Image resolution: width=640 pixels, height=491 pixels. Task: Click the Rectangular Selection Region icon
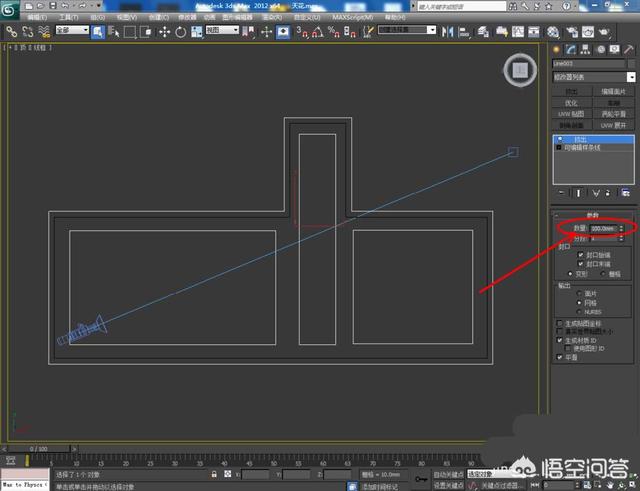point(130,32)
